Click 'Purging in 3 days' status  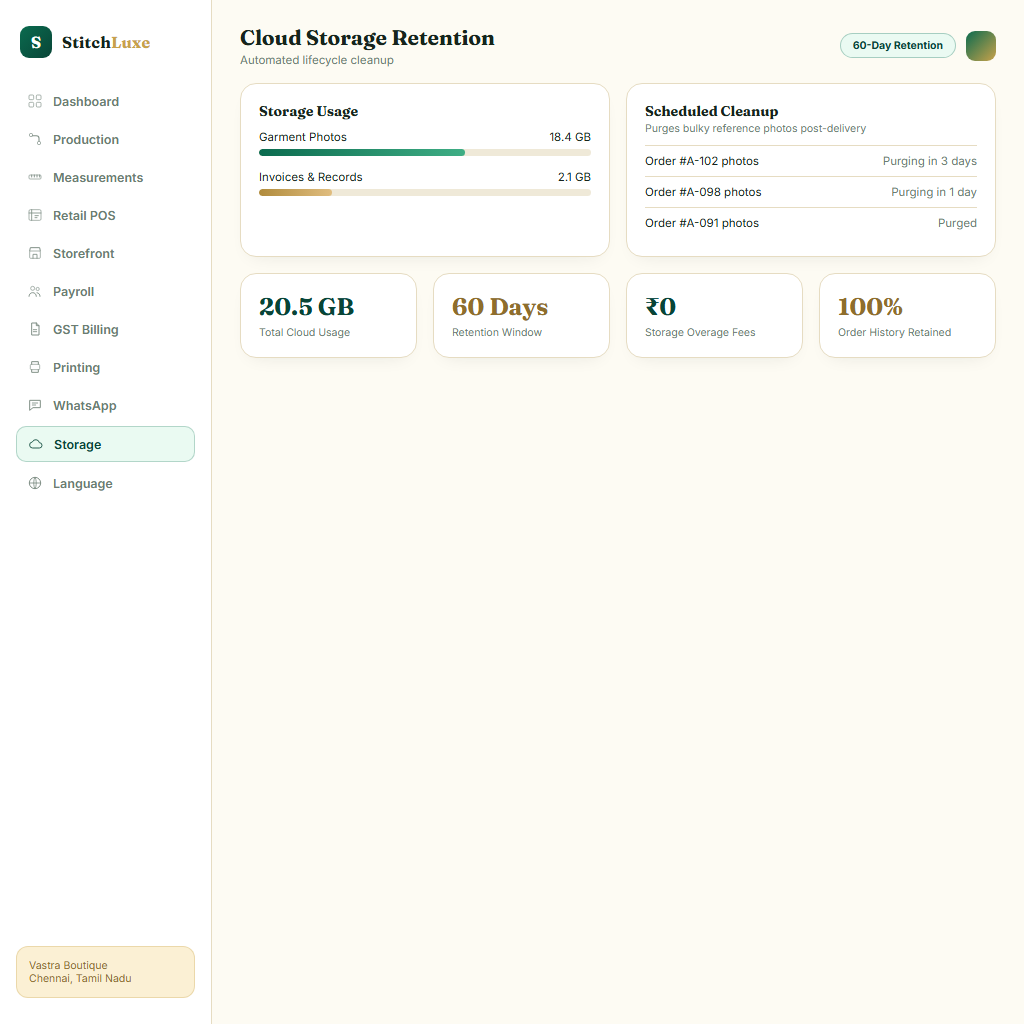pyautogui.click(x=929, y=161)
